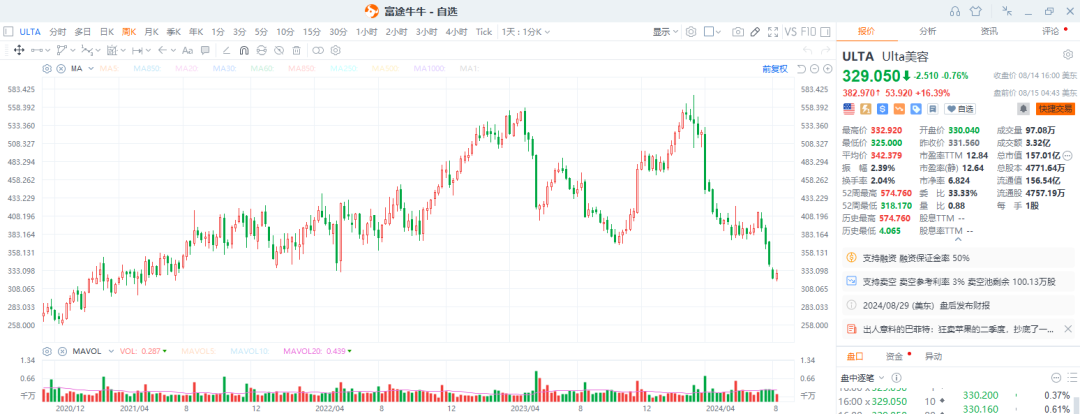Switch to the 异动 tab

pyautogui.click(x=933, y=357)
